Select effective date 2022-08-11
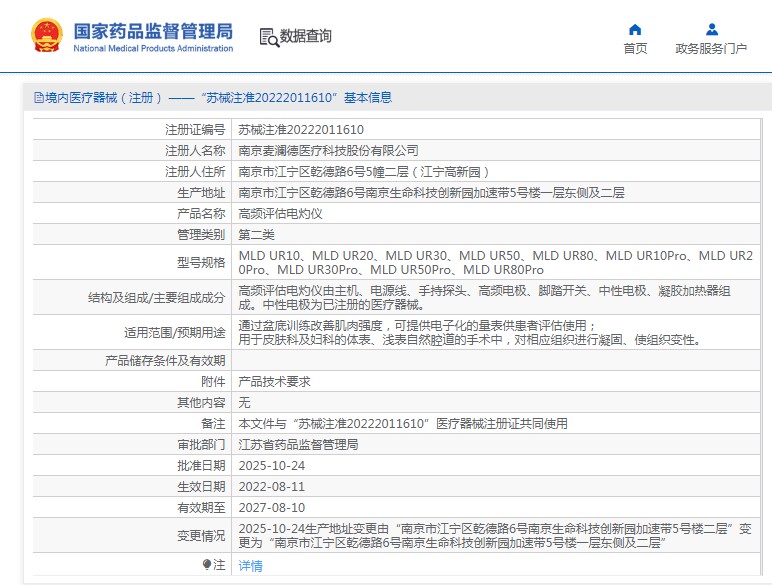This screenshot has width=772, height=585. click(272, 487)
